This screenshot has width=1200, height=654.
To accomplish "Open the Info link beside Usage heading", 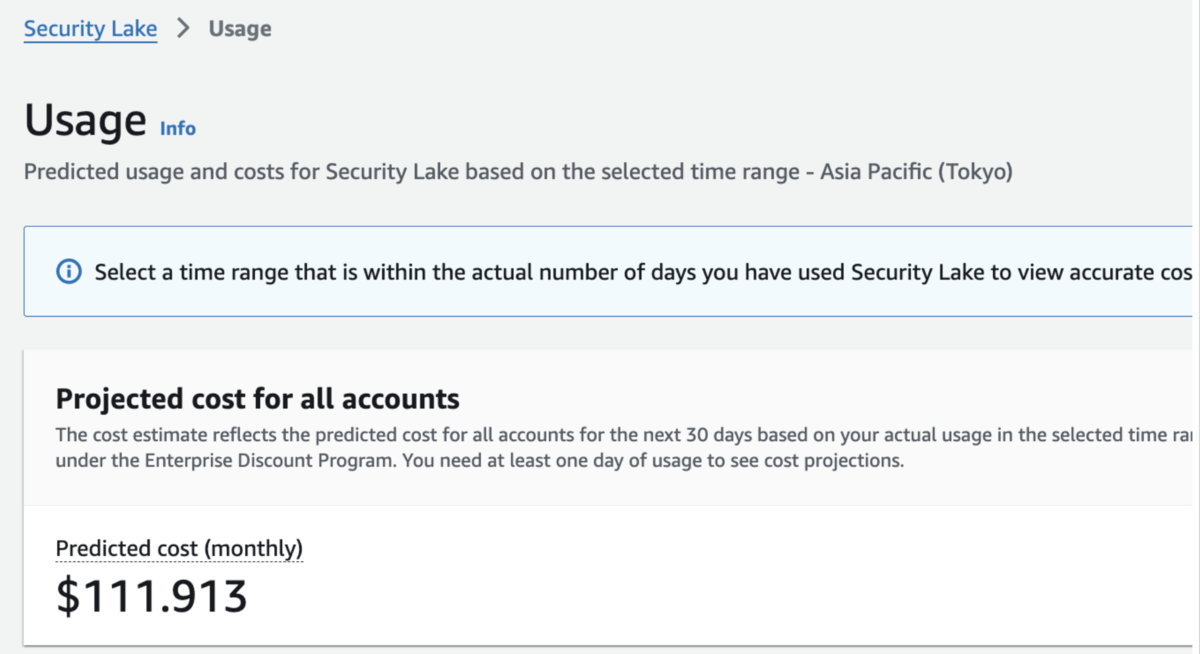I will 178,129.
